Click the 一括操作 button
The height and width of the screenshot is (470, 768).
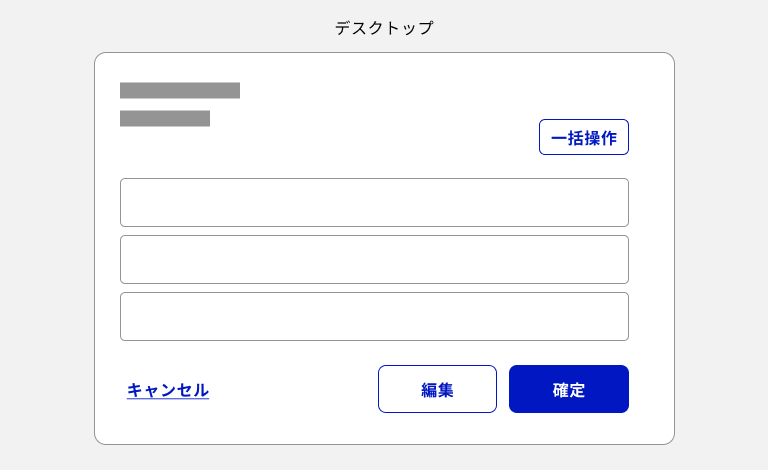[x=583, y=138]
